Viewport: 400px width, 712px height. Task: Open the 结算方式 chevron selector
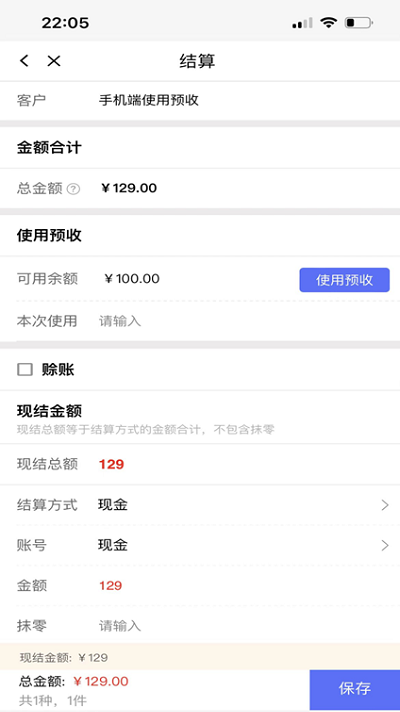(385, 505)
